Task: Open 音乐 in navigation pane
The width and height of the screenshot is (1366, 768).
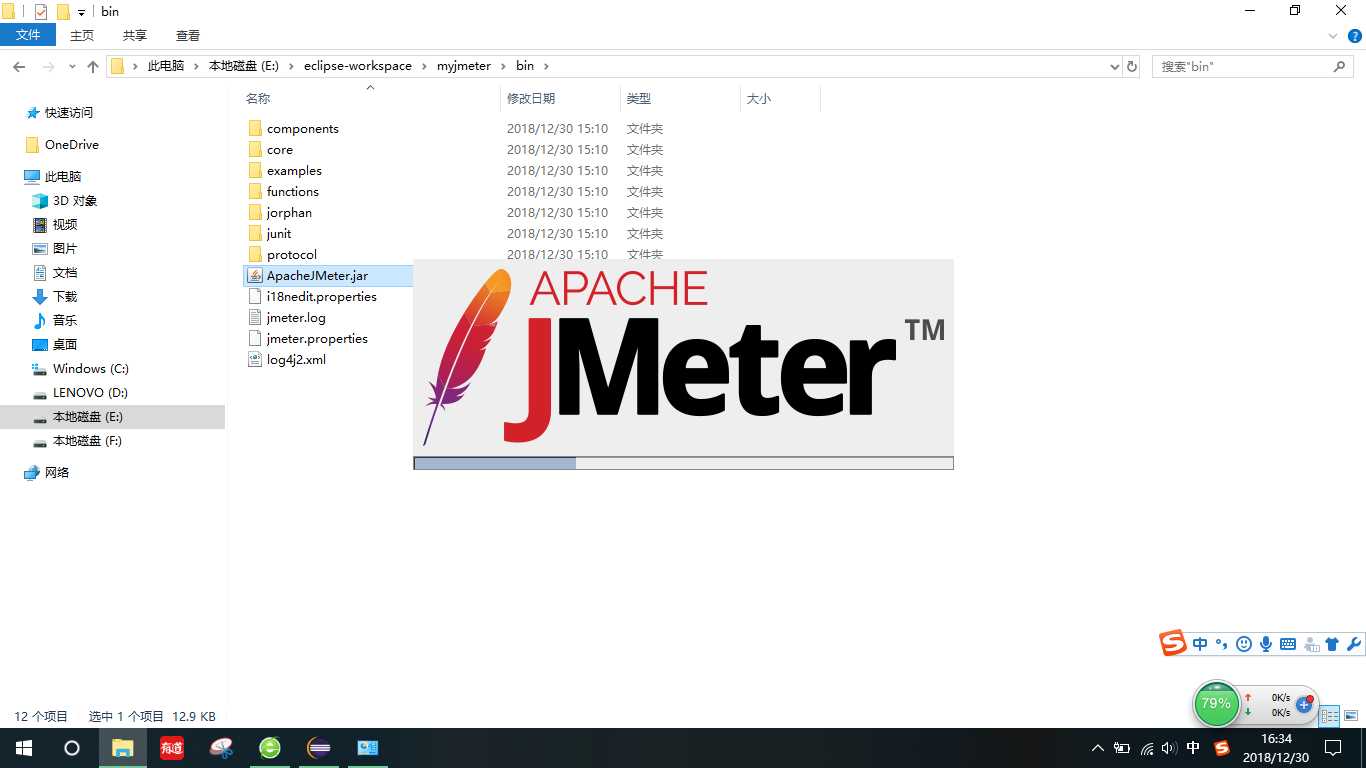Action: click(x=64, y=321)
